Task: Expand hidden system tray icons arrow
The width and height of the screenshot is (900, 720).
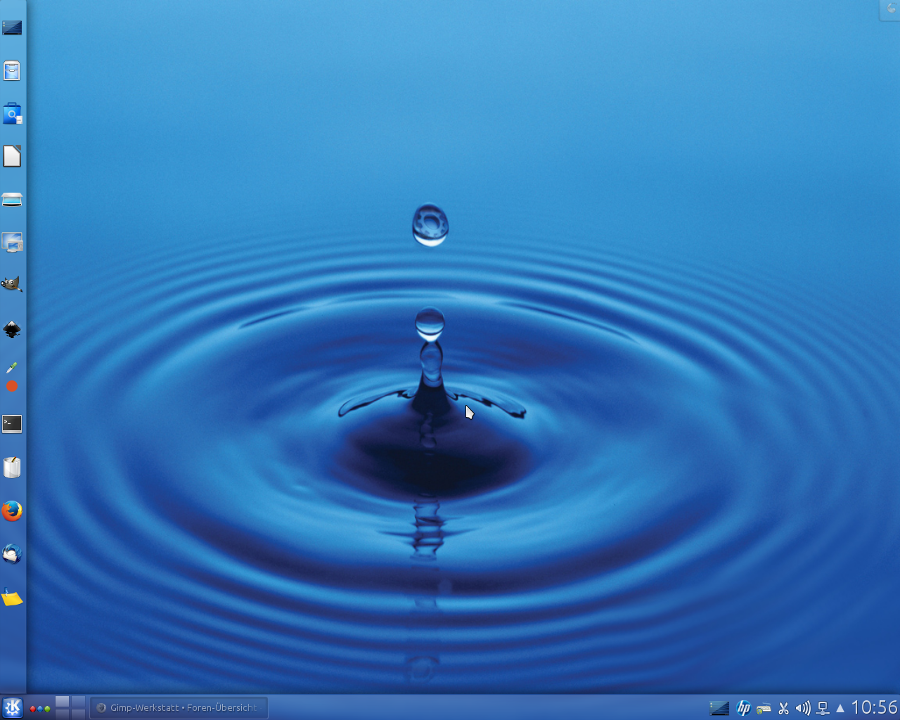Action: (x=840, y=709)
